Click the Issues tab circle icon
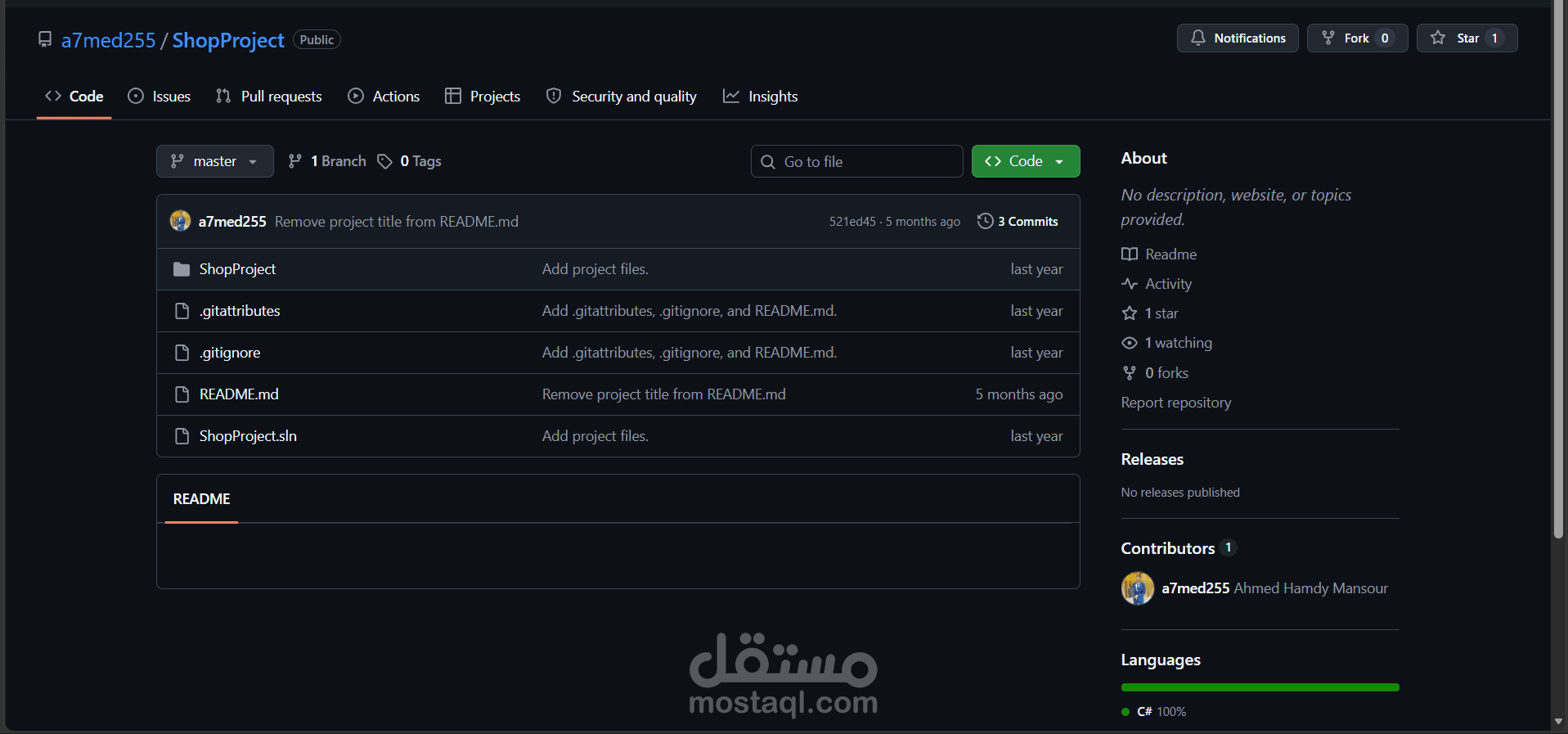1568x734 pixels. pos(136,96)
